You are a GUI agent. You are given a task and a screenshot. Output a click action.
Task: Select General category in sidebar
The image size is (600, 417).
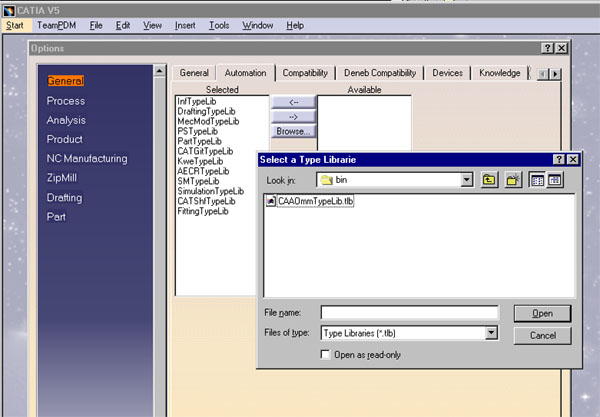(x=65, y=81)
